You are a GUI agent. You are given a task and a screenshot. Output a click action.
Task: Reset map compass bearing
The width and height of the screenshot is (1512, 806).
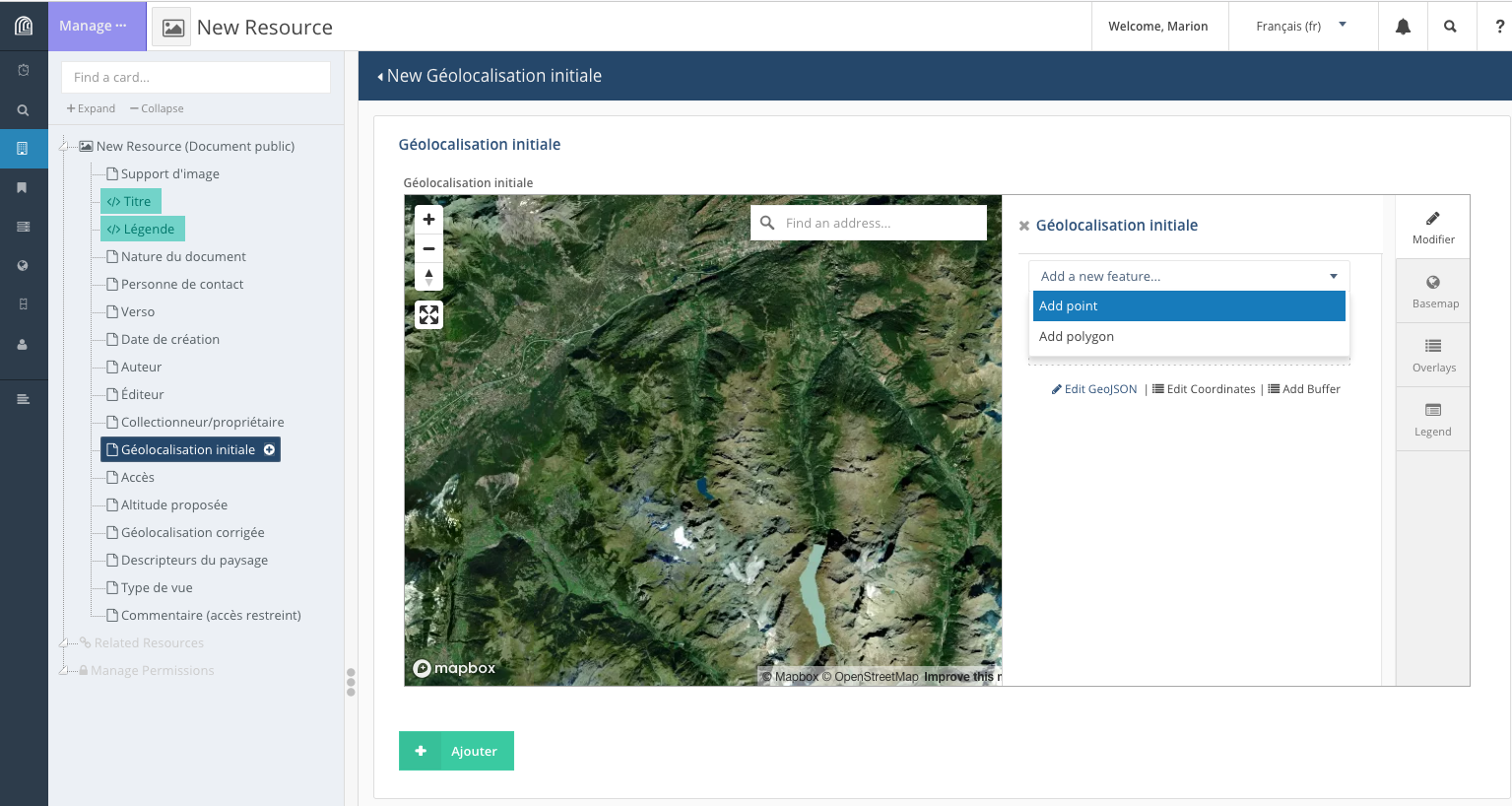click(x=428, y=277)
